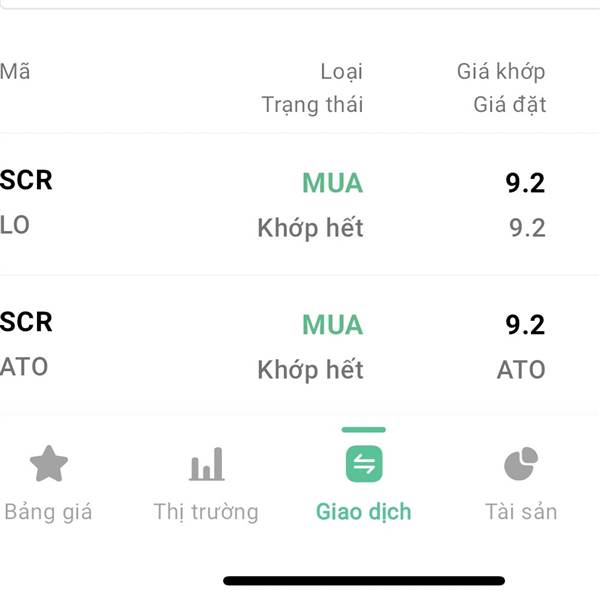The image size is (600, 600).
Task: Open the Thị trường bar chart icon
Action: 207,463
